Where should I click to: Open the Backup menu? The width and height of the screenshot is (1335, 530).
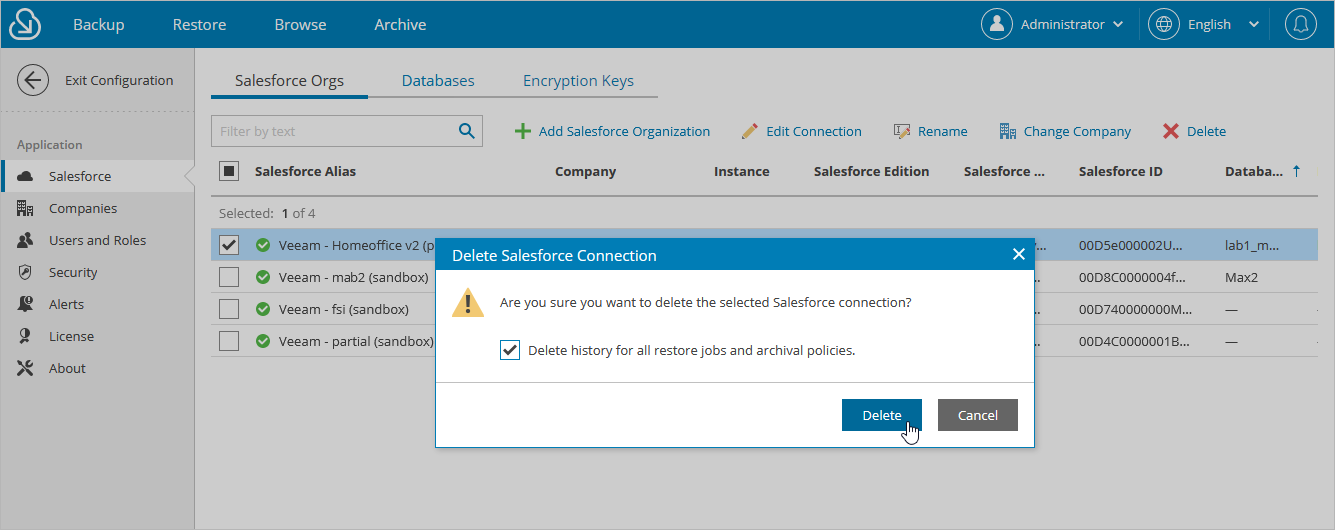[x=99, y=24]
